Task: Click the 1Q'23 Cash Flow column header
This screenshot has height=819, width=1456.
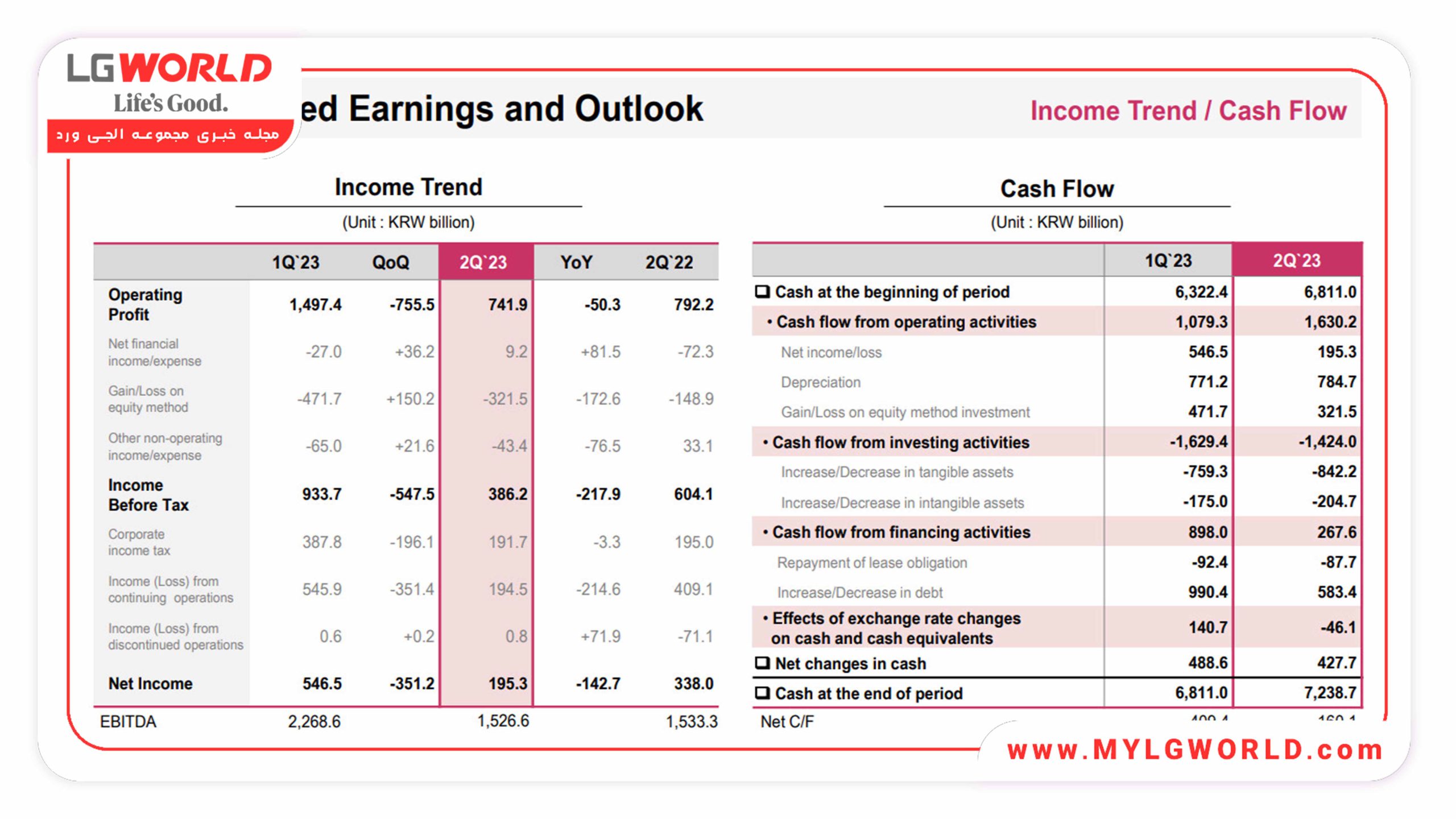Action: tap(1168, 260)
